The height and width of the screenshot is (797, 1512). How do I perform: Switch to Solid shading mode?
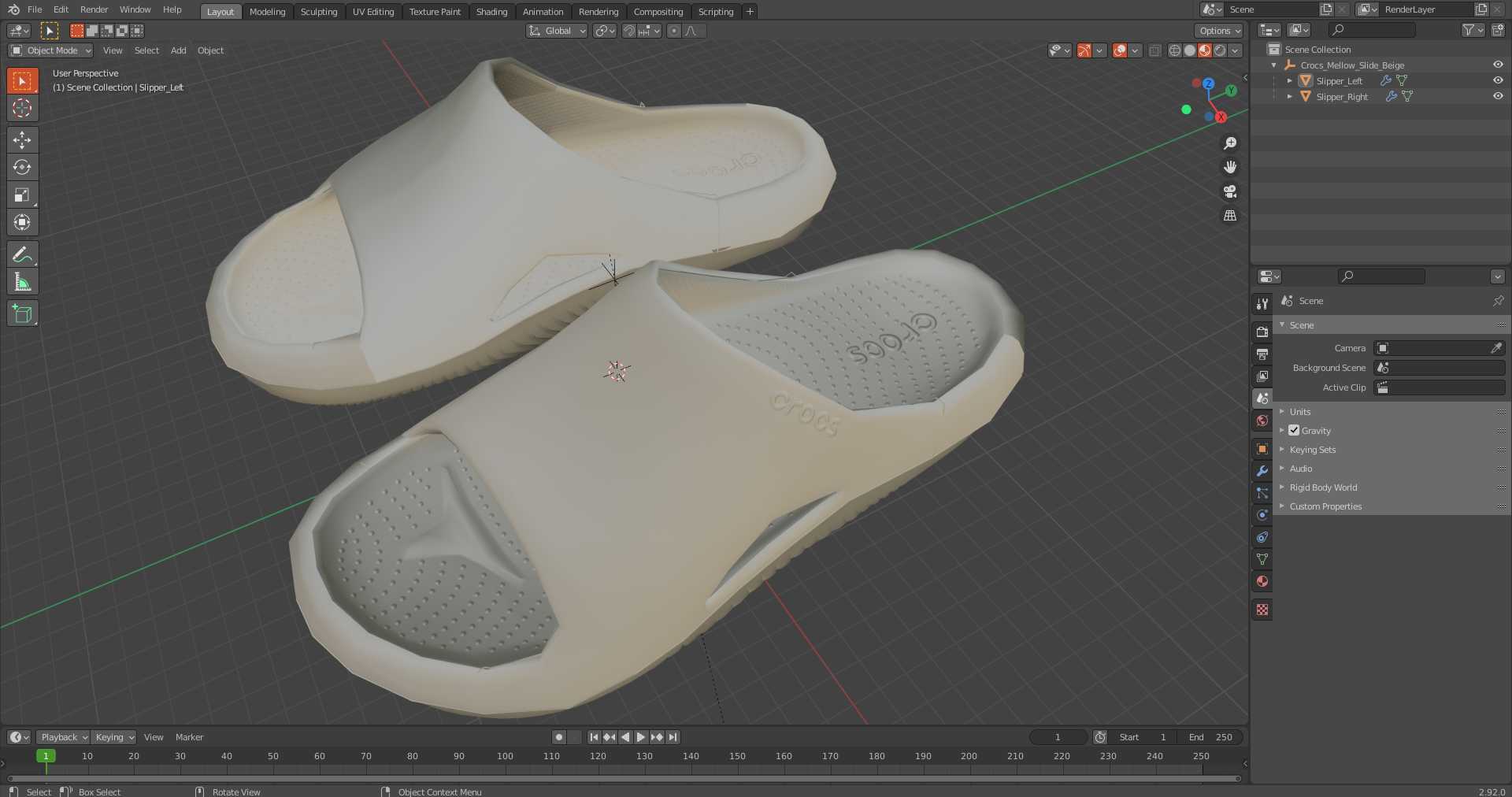pyautogui.click(x=1189, y=50)
